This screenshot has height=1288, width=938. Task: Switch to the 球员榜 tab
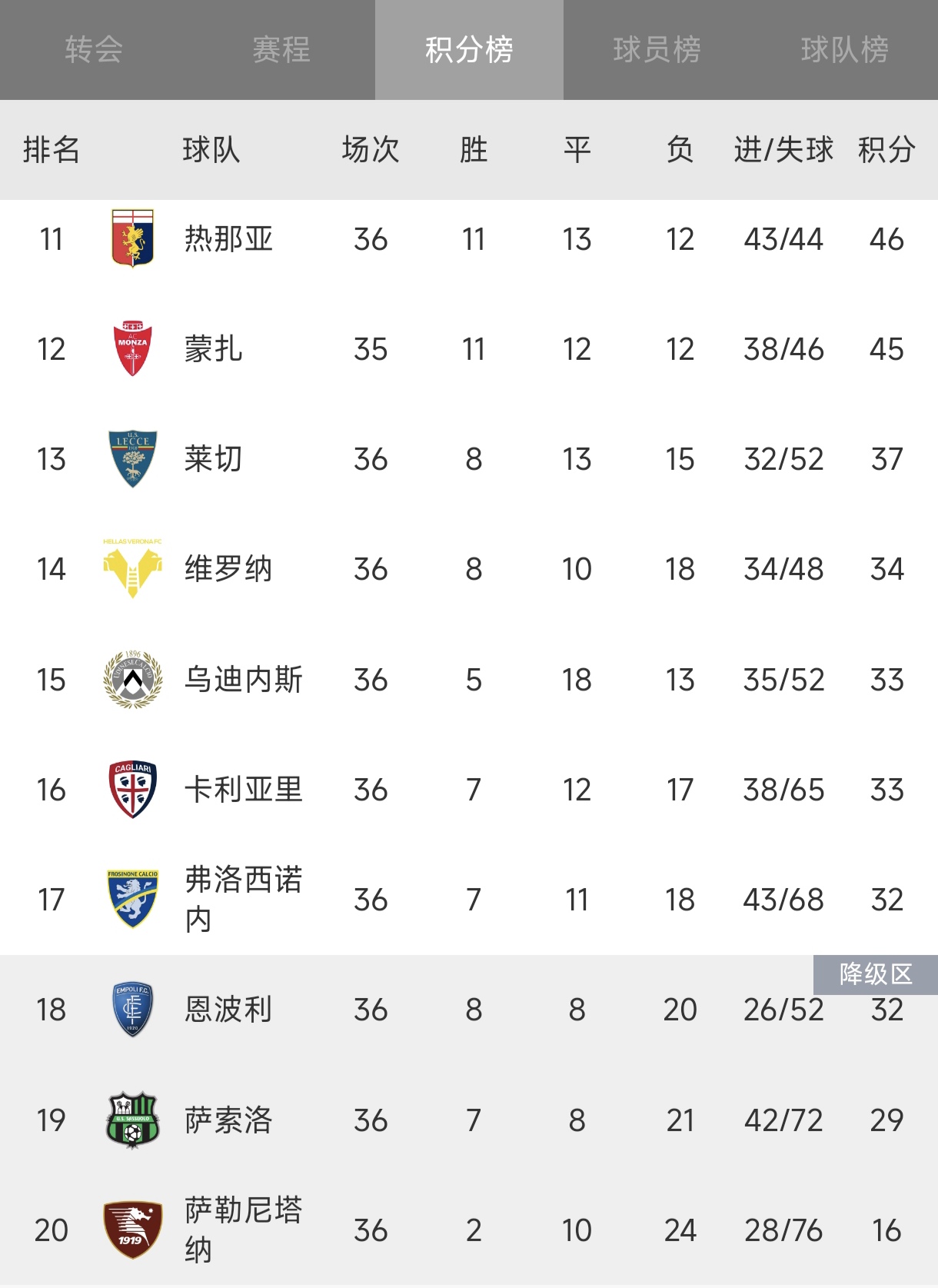[657, 50]
